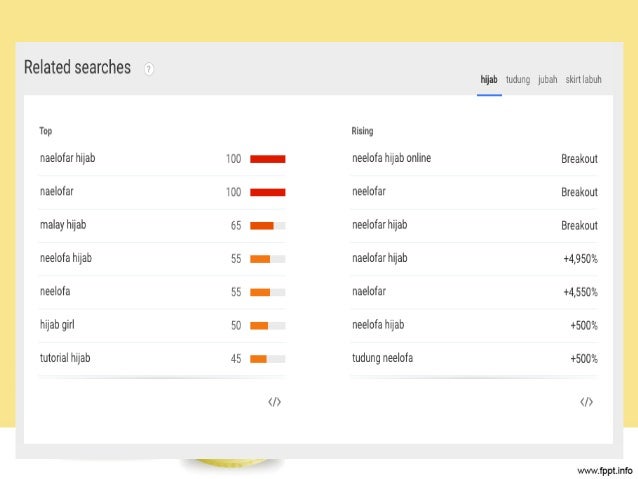Image resolution: width=638 pixels, height=479 pixels.
Task: Click +500% beside 'tudung neelofa'
Action: point(584,359)
